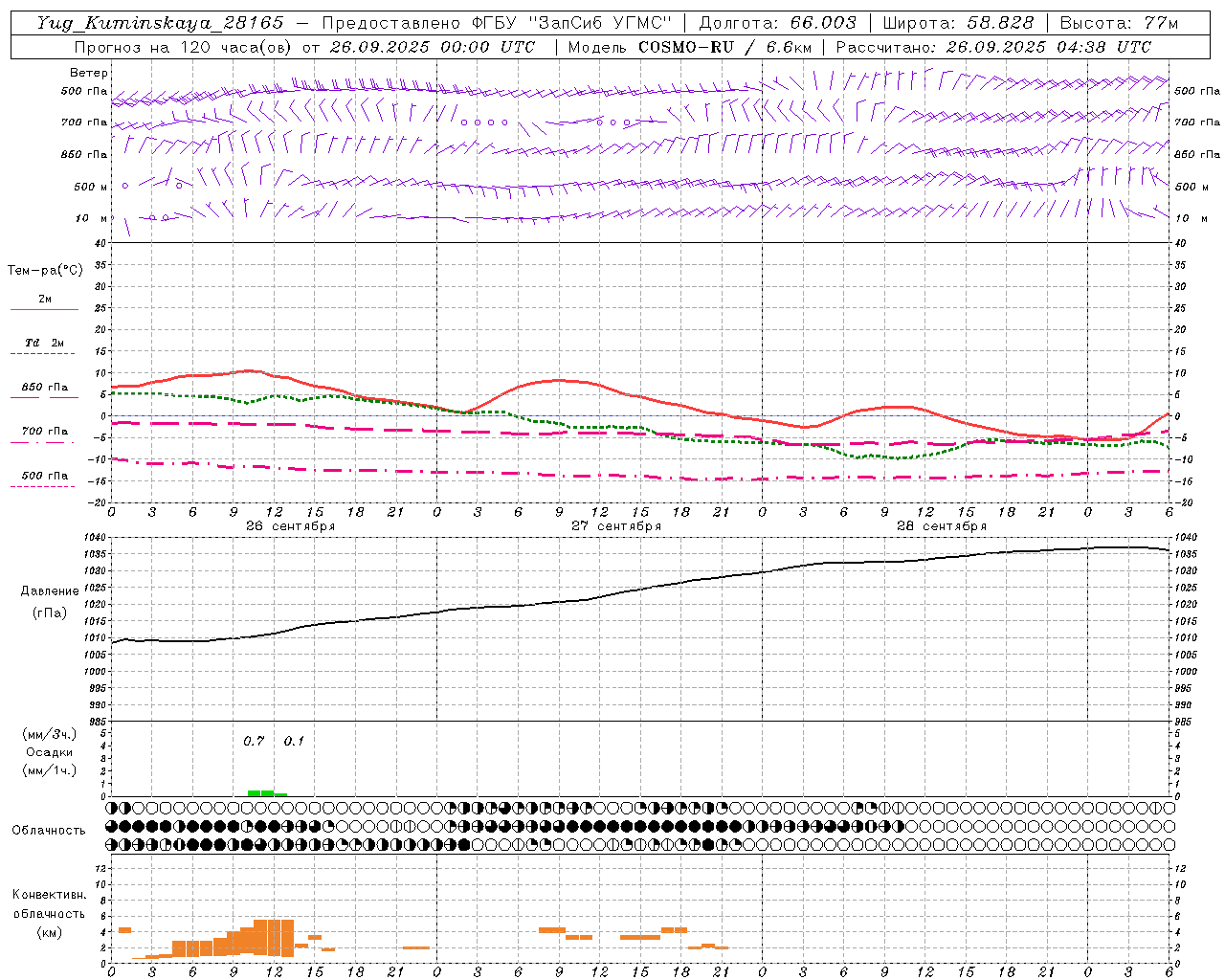Click the Облачность cloud cover label
1225x980 pixels.
pyautogui.click(x=49, y=831)
